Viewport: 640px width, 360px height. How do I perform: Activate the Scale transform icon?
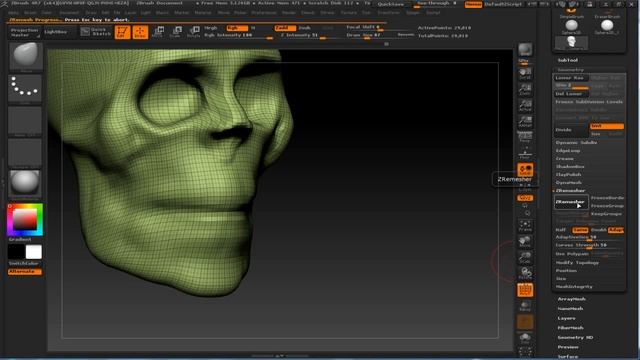[x=175, y=32]
